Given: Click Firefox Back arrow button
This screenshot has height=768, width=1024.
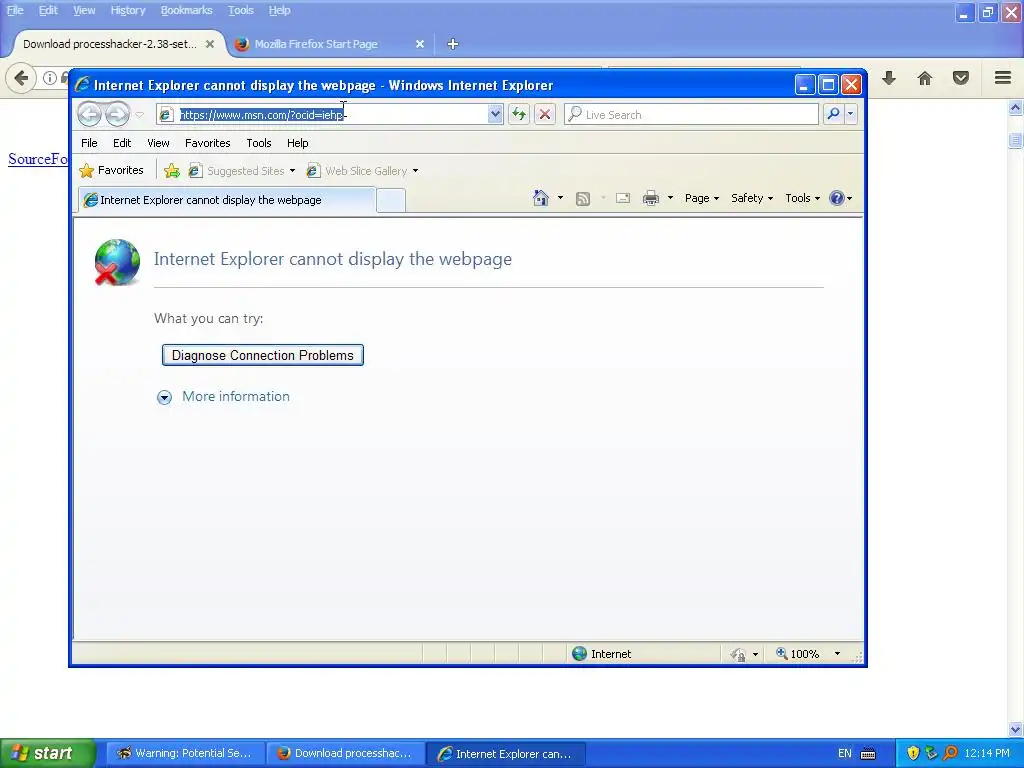Looking at the screenshot, I should coord(21,78).
